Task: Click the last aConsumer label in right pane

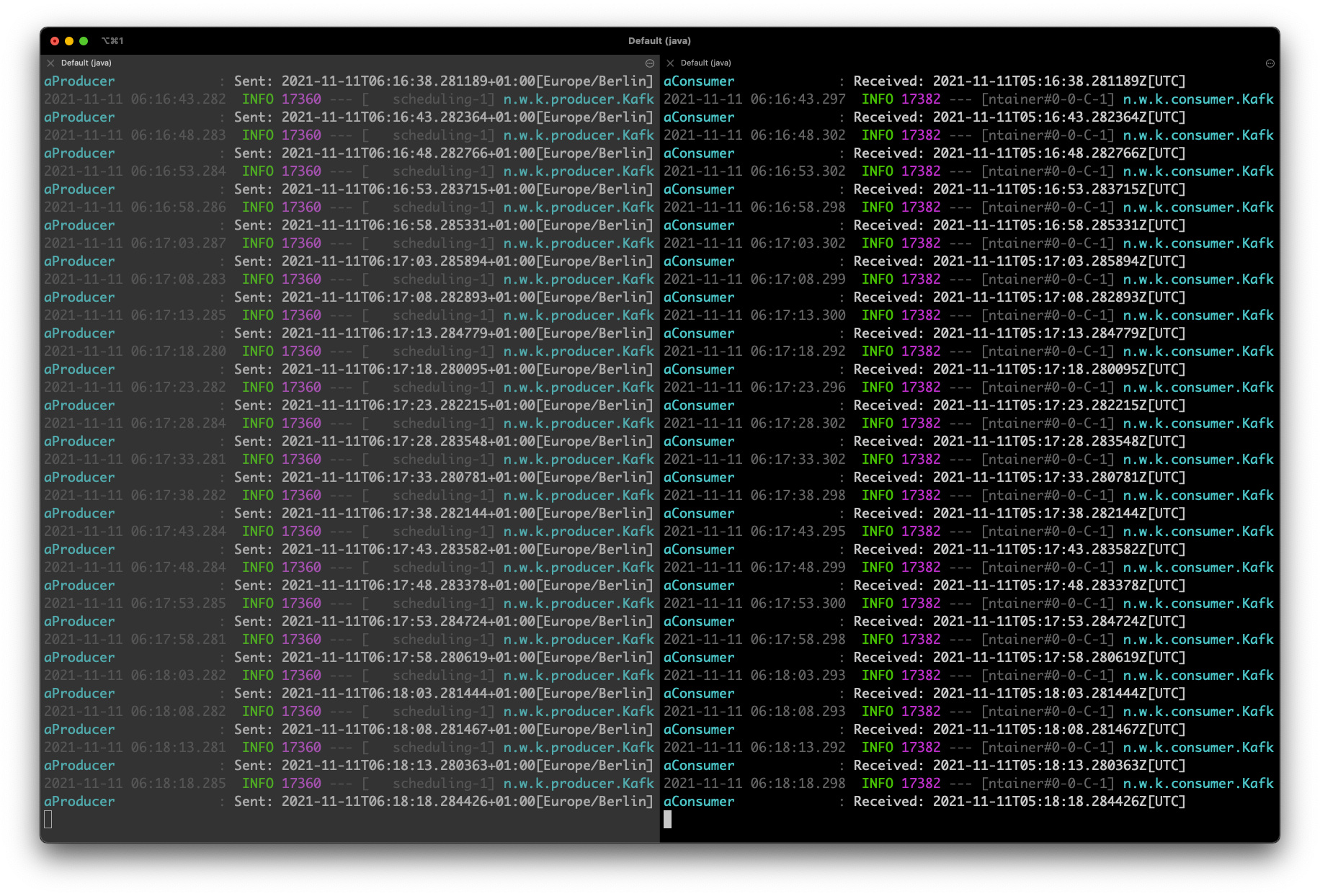Action: coord(699,802)
